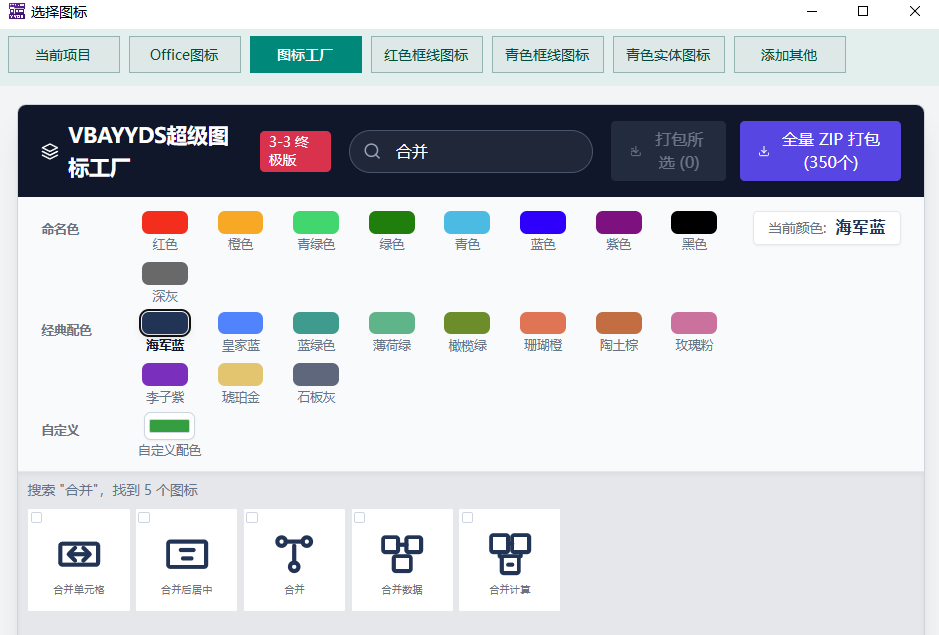
Task: Click the 全量 ZIP 打包 (350个) button
Action: click(x=820, y=151)
